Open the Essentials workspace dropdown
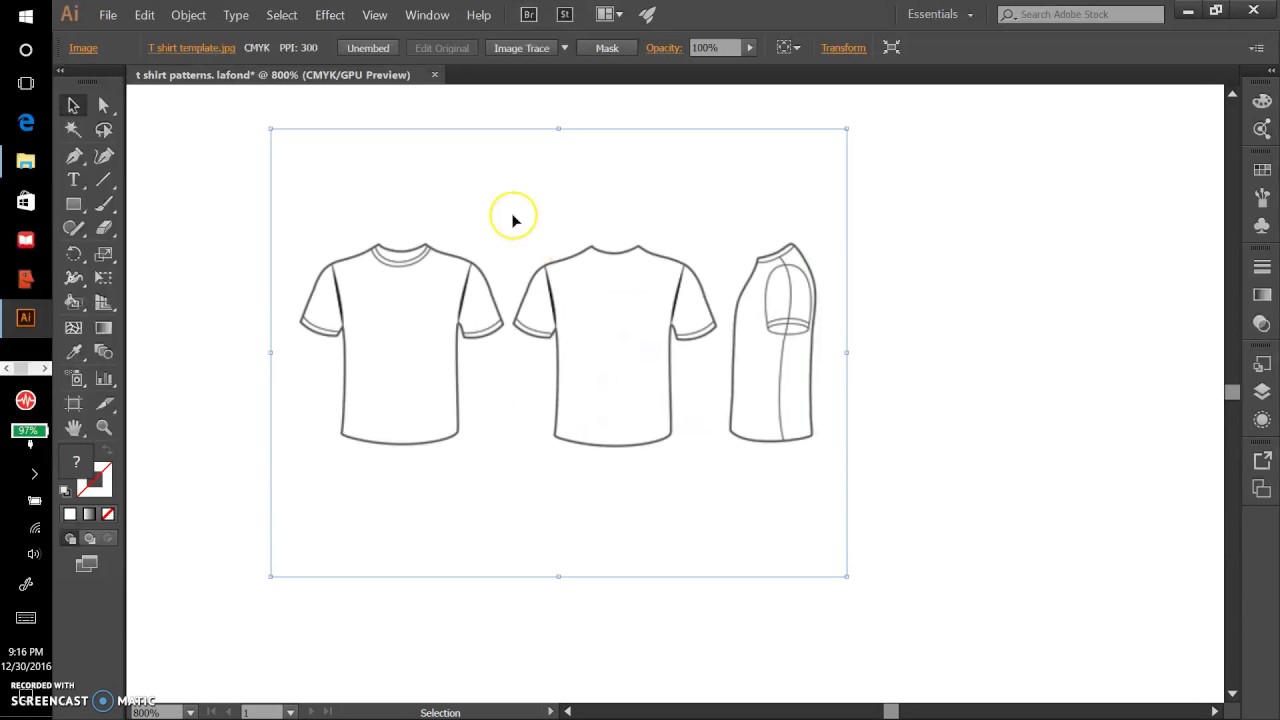 click(x=940, y=15)
